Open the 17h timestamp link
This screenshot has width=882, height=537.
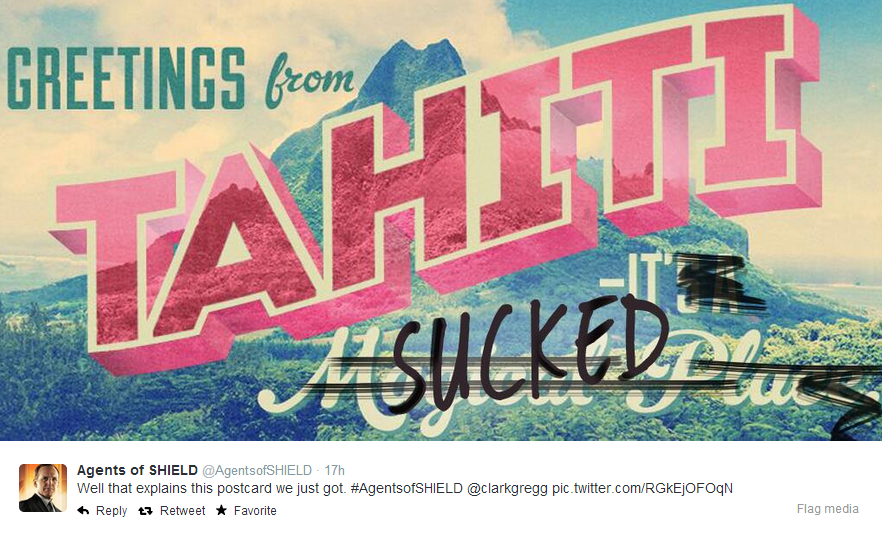[x=334, y=470]
